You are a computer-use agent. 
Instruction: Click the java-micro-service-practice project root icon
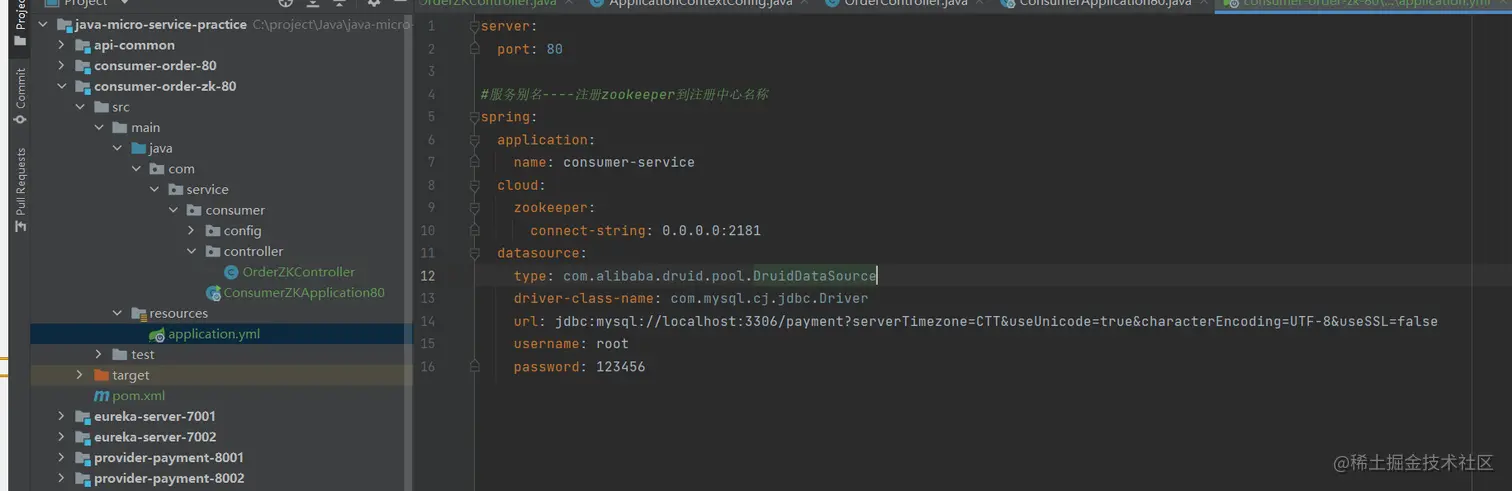tap(65, 24)
